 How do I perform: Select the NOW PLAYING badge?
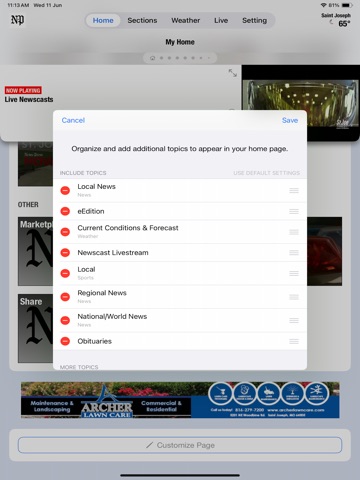pyautogui.click(x=23, y=90)
